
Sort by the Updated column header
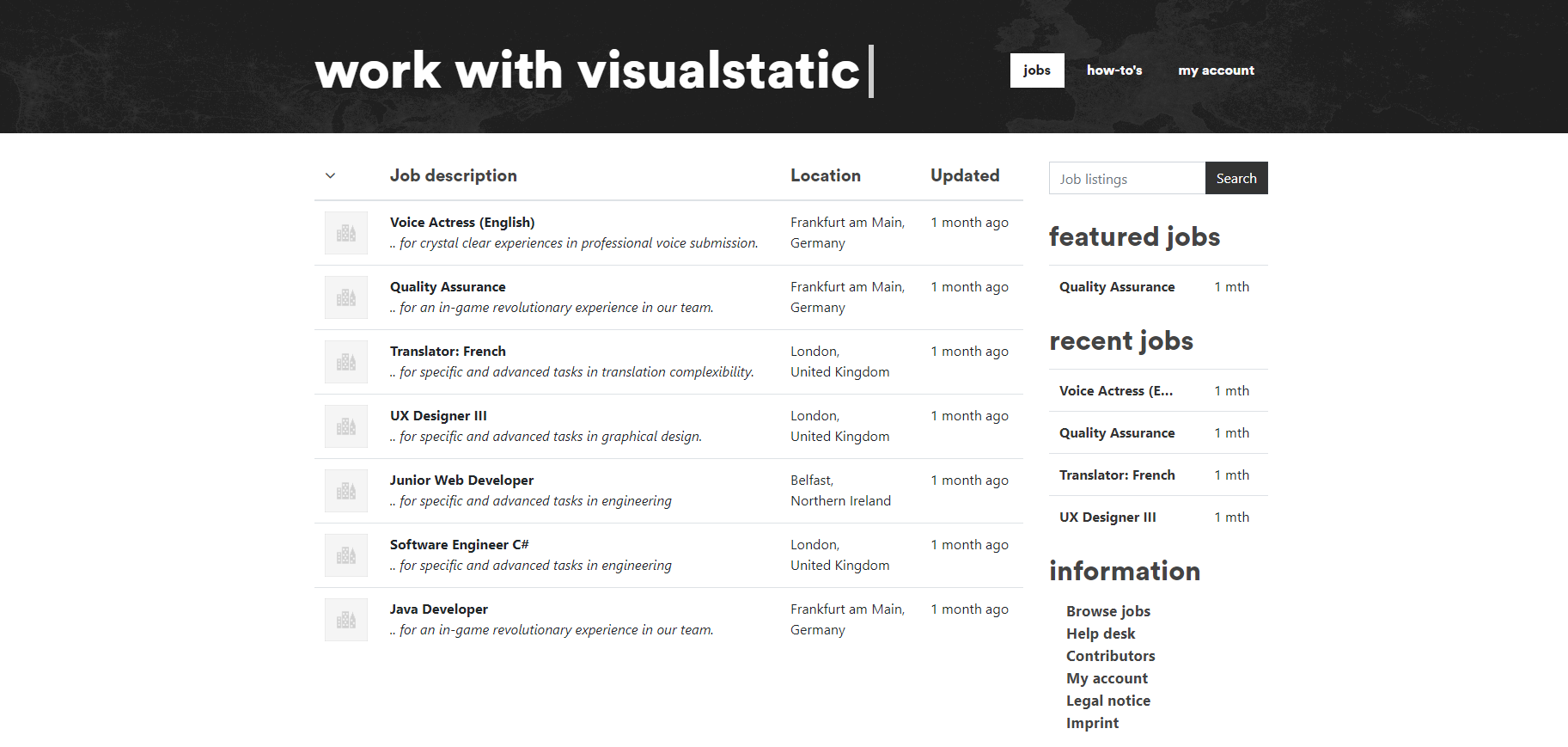pos(965,176)
